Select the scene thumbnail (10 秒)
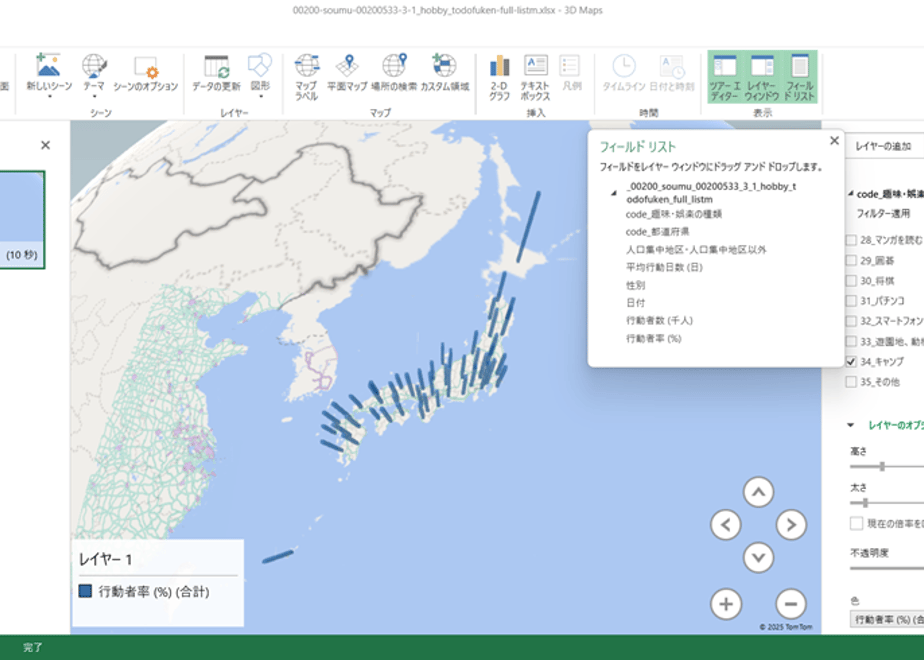 (22, 220)
